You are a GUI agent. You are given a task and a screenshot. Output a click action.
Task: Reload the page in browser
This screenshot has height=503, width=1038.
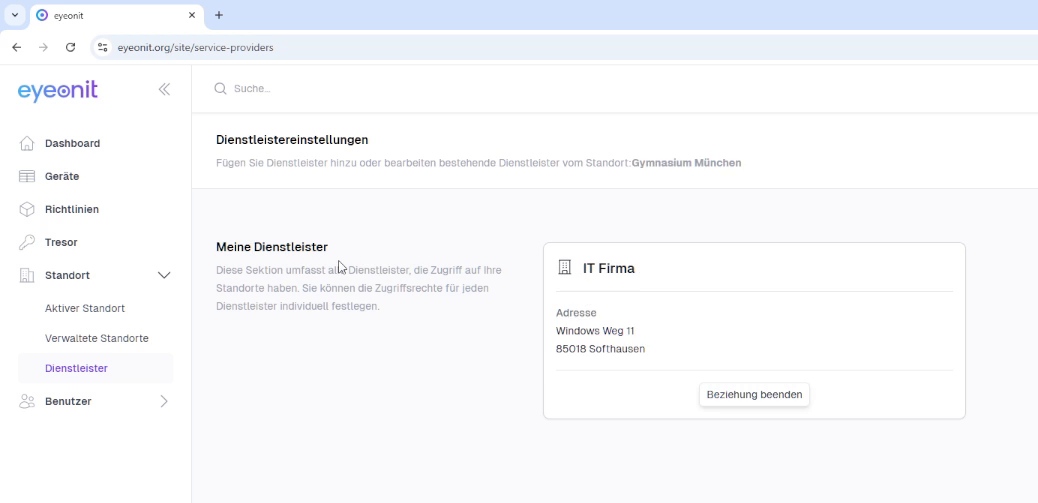click(70, 47)
